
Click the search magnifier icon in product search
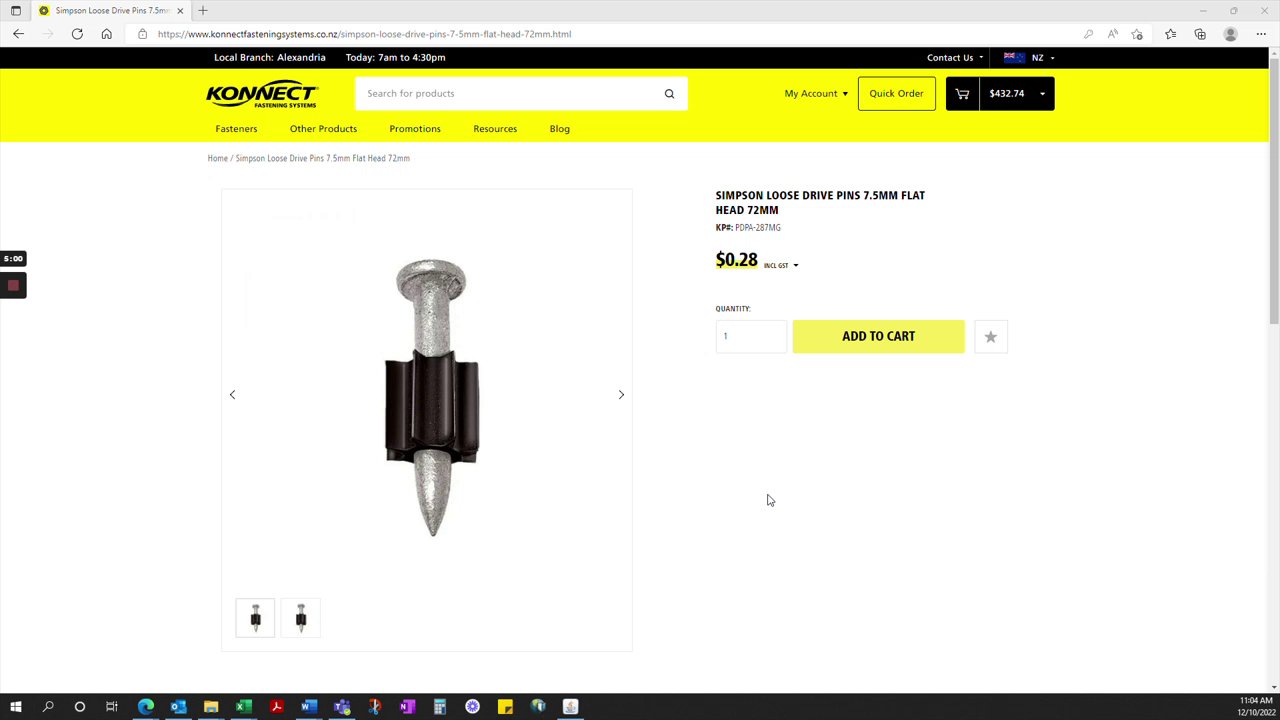(669, 94)
